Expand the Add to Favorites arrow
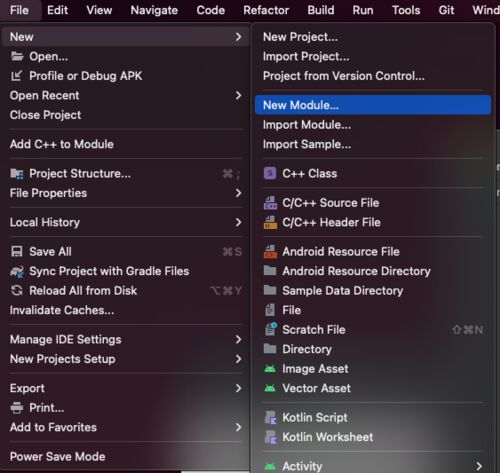This screenshot has width=500, height=473. pos(238,427)
